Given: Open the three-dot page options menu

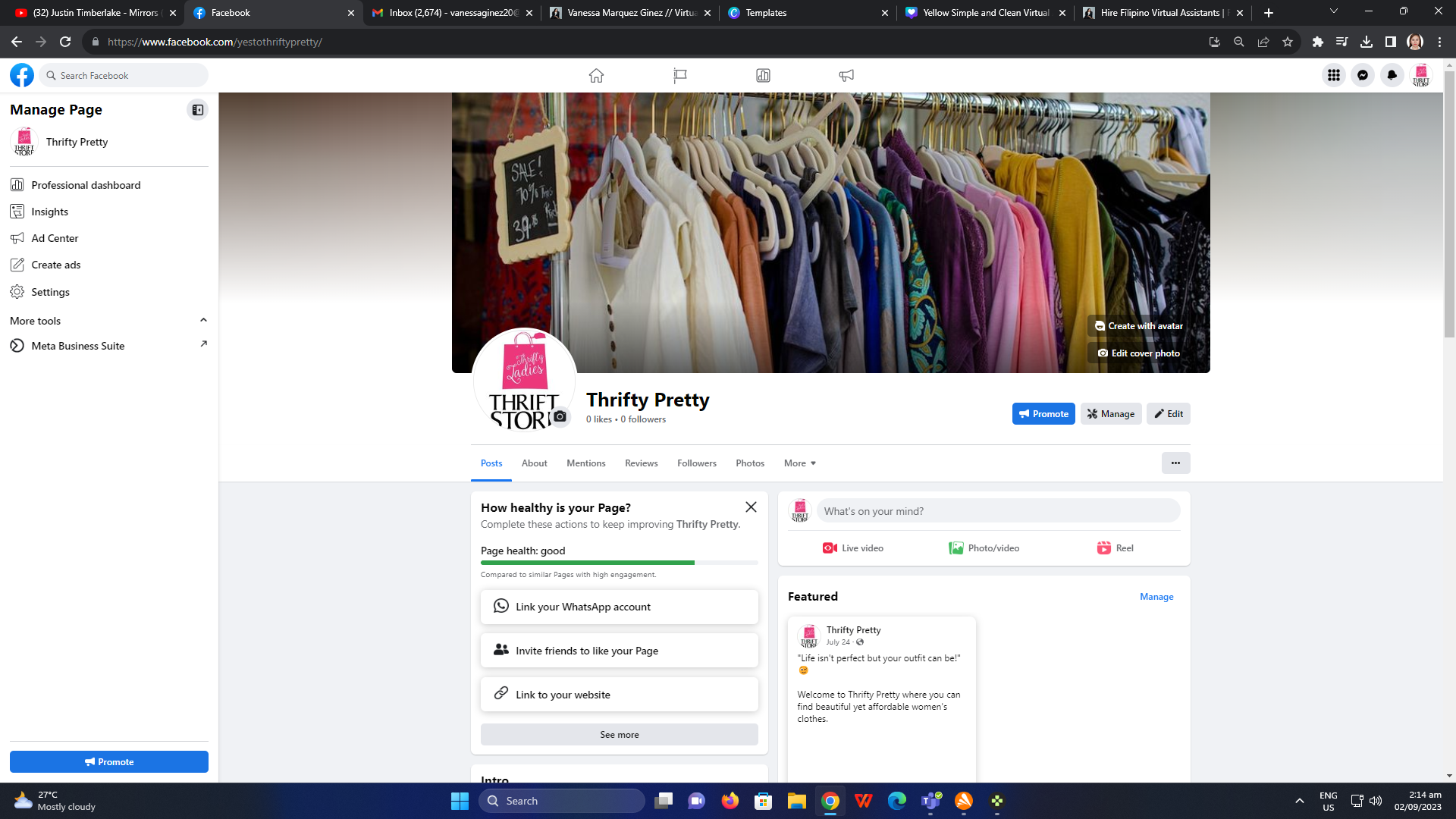Looking at the screenshot, I should (x=1175, y=463).
